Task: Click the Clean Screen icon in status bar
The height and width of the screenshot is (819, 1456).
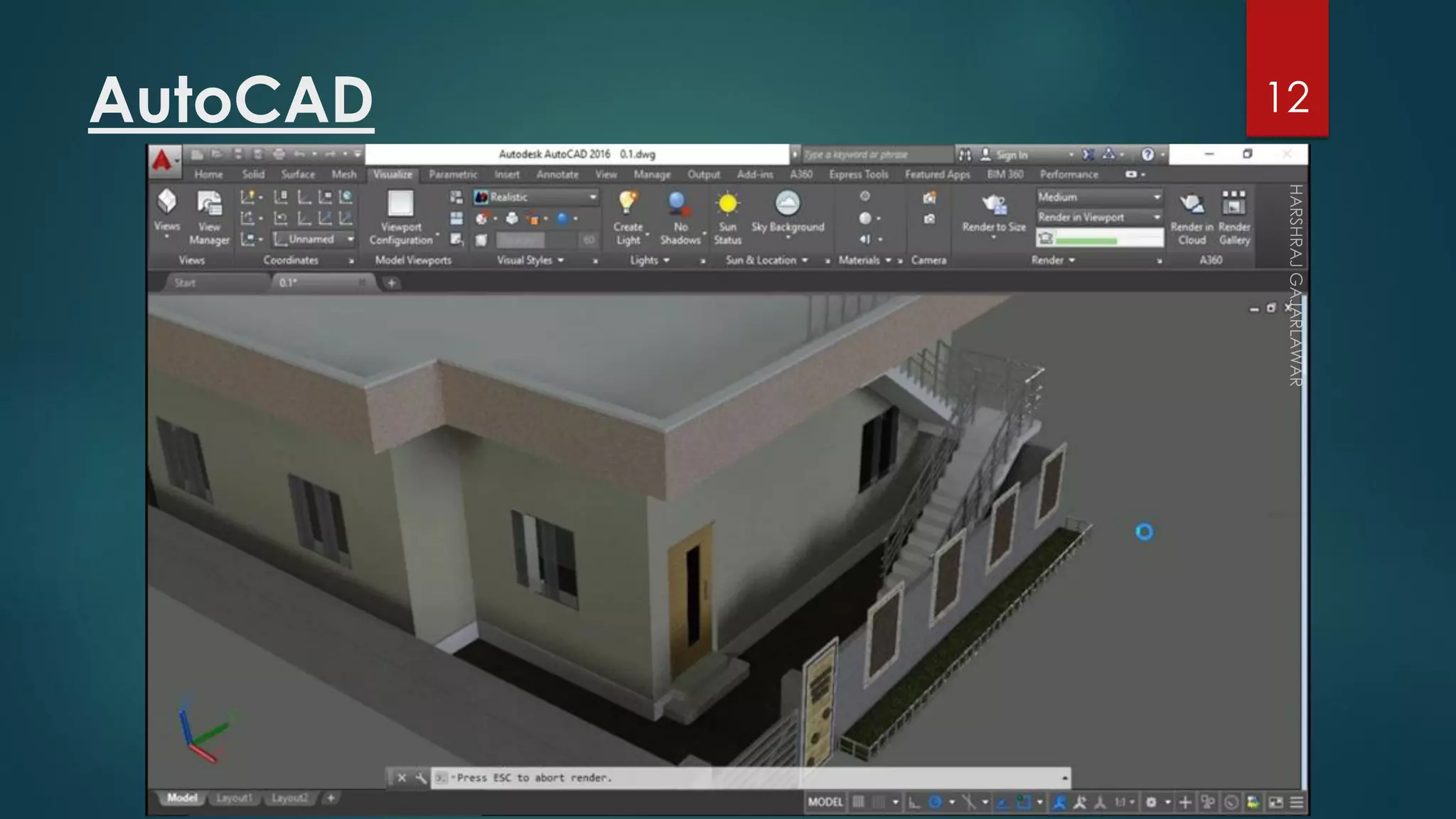Action: click(1275, 802)
